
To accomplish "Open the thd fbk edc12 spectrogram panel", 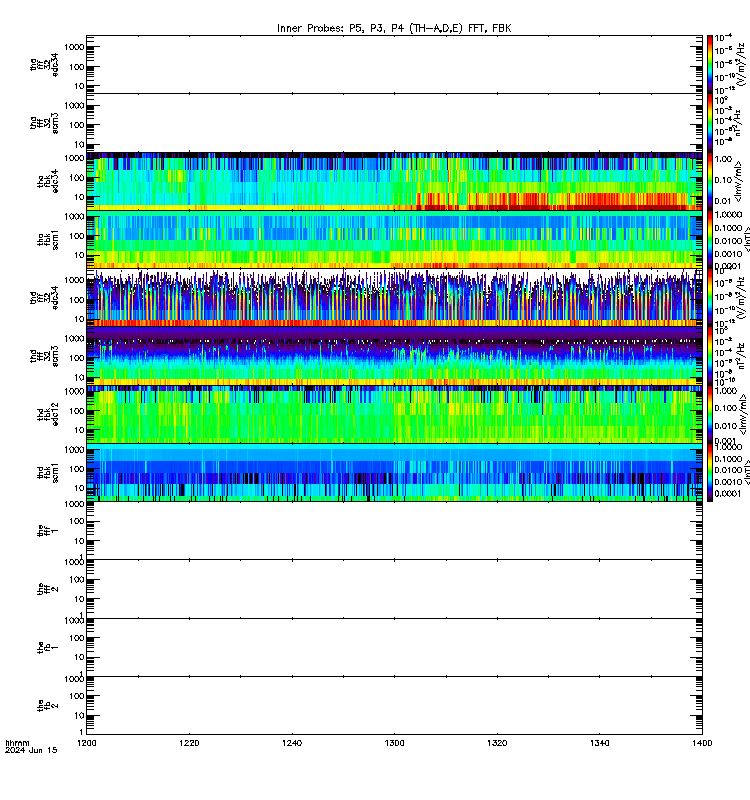I will tap(394, 414).
